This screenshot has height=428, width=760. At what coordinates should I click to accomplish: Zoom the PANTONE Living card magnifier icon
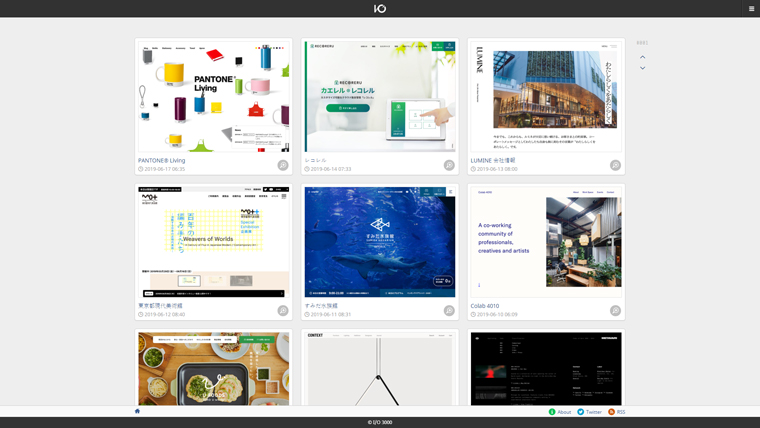(283, 165)
